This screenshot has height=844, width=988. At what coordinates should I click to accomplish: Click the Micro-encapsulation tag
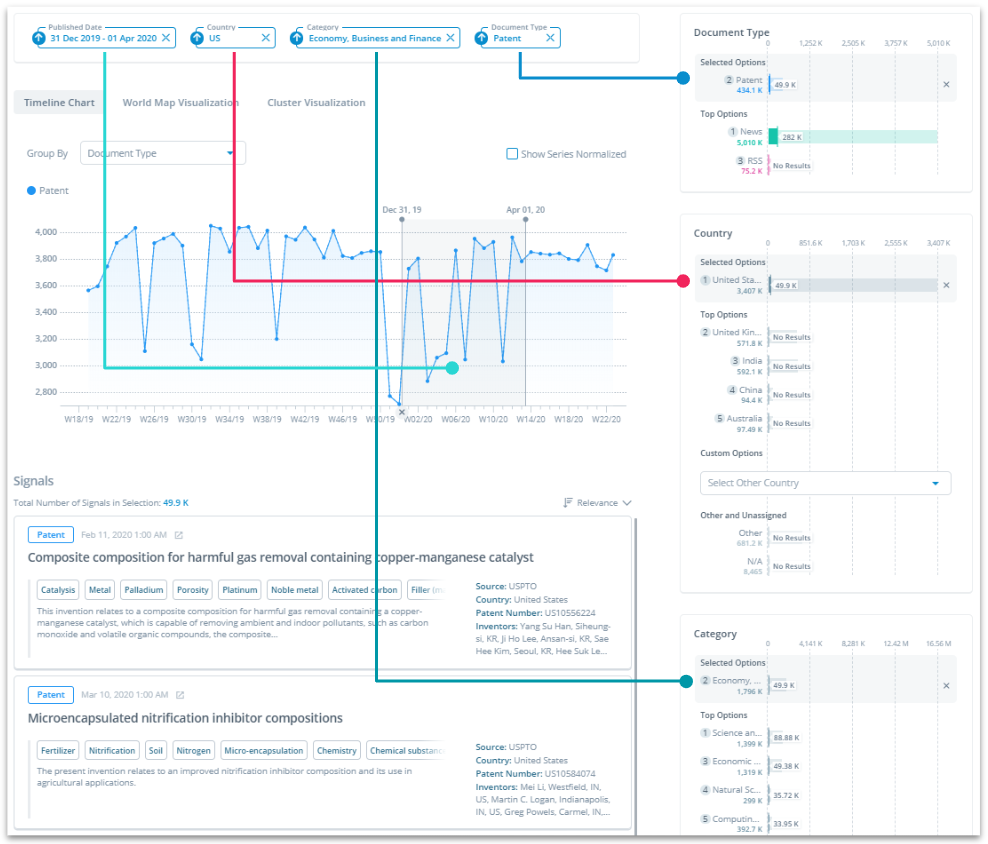[x=263, y=751]
